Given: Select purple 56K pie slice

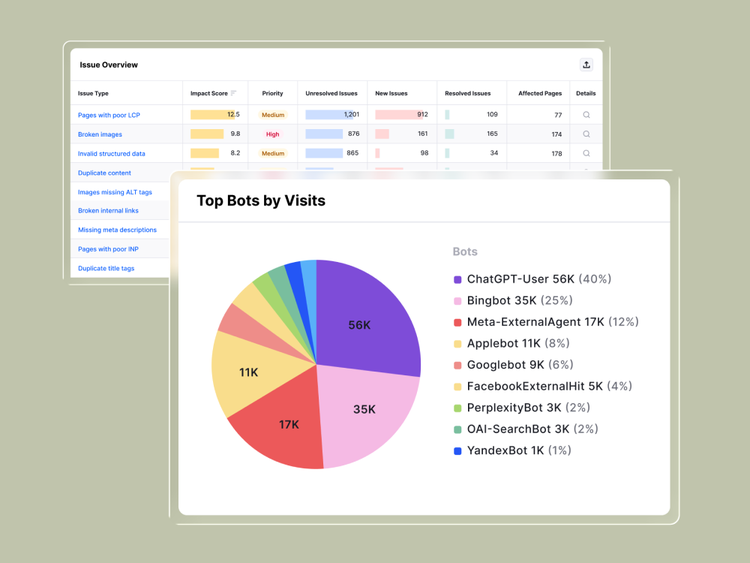Looking at the screenshot, I should (x=368, y=316).
